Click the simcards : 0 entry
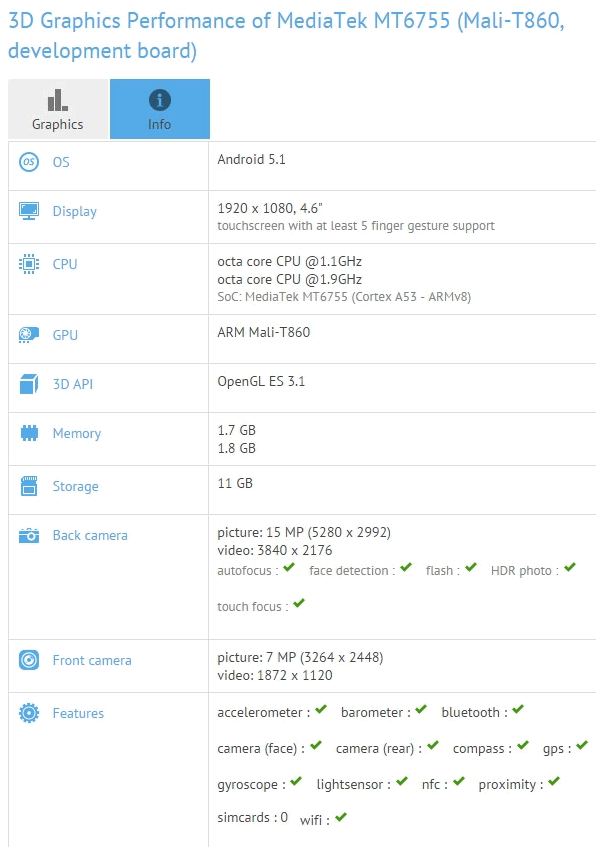Image resolution: width=596 pixels, height=847 pixels. pyautogui.click(x=252, y=817)
